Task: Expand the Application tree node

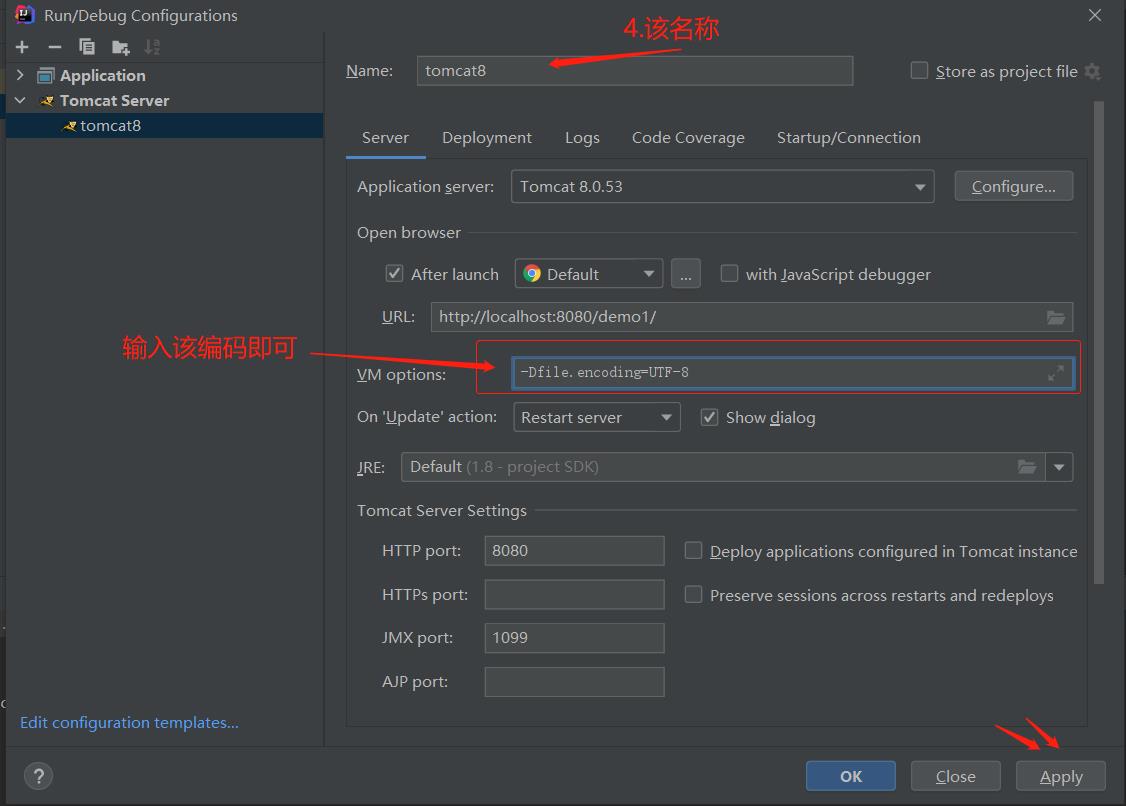Action: coord(20,75)
